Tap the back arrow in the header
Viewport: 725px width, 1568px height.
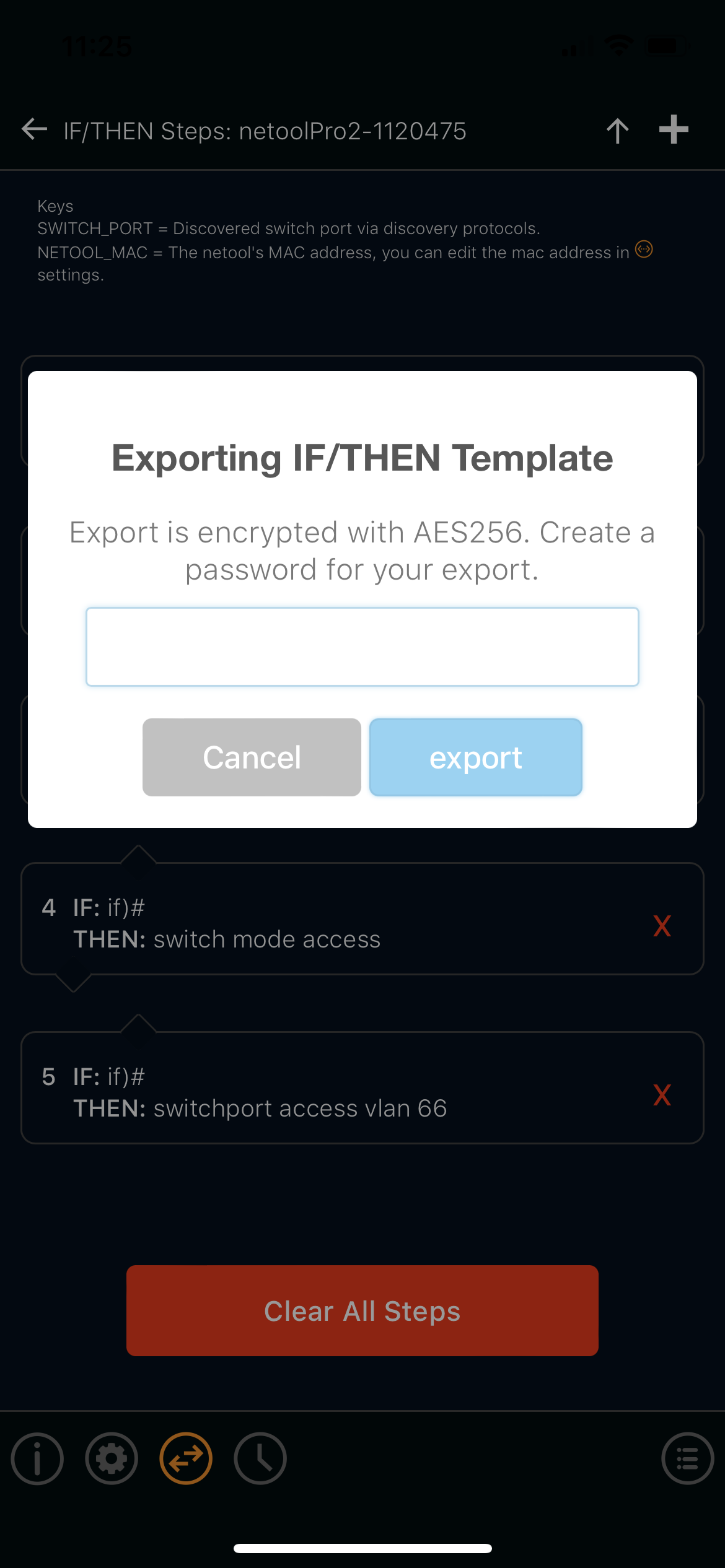pyautogui.click(x=35, y=129)
